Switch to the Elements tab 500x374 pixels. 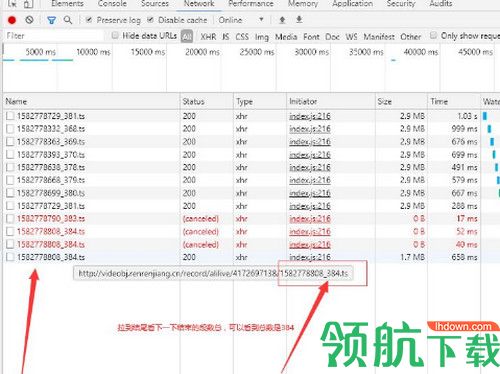[x=67, y=4]
